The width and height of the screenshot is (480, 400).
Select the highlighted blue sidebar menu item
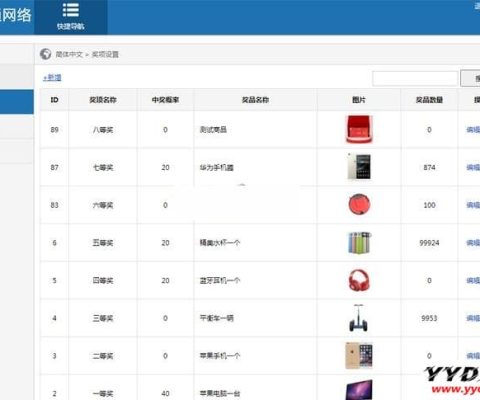point(17,102)
